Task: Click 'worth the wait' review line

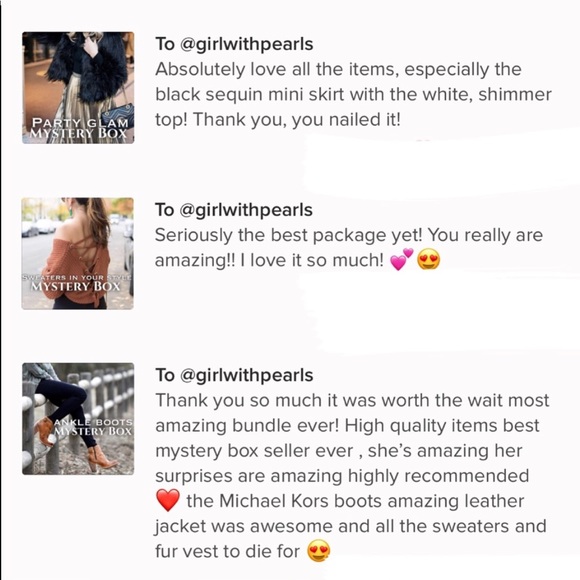Action: [352, 401]
